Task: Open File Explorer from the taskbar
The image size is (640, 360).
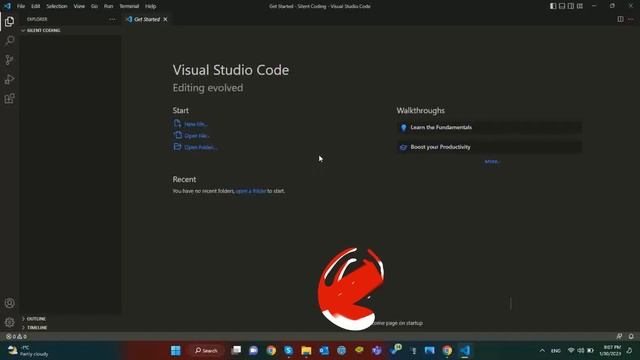Action: 306,350
